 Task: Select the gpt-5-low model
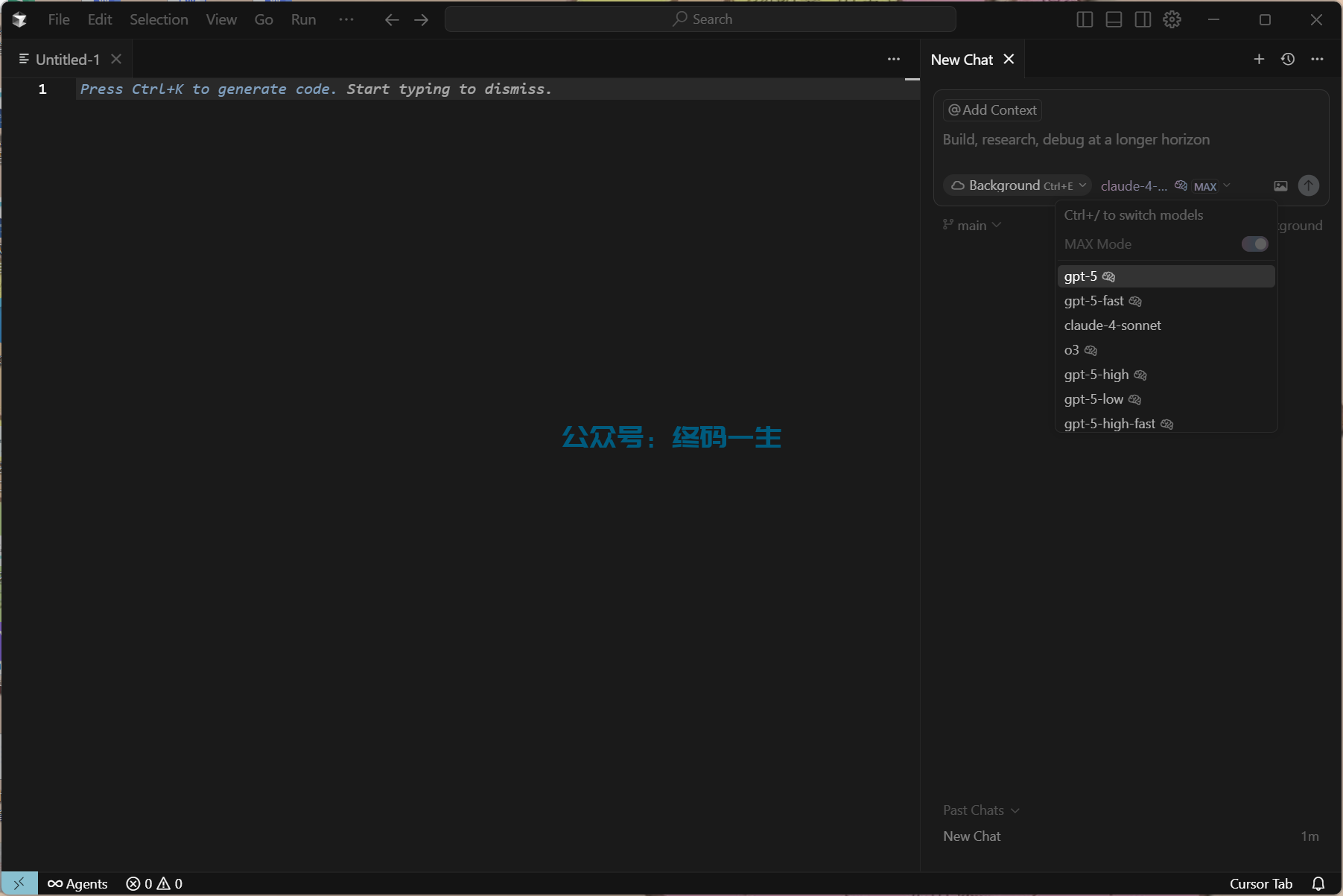(1166, 399)
